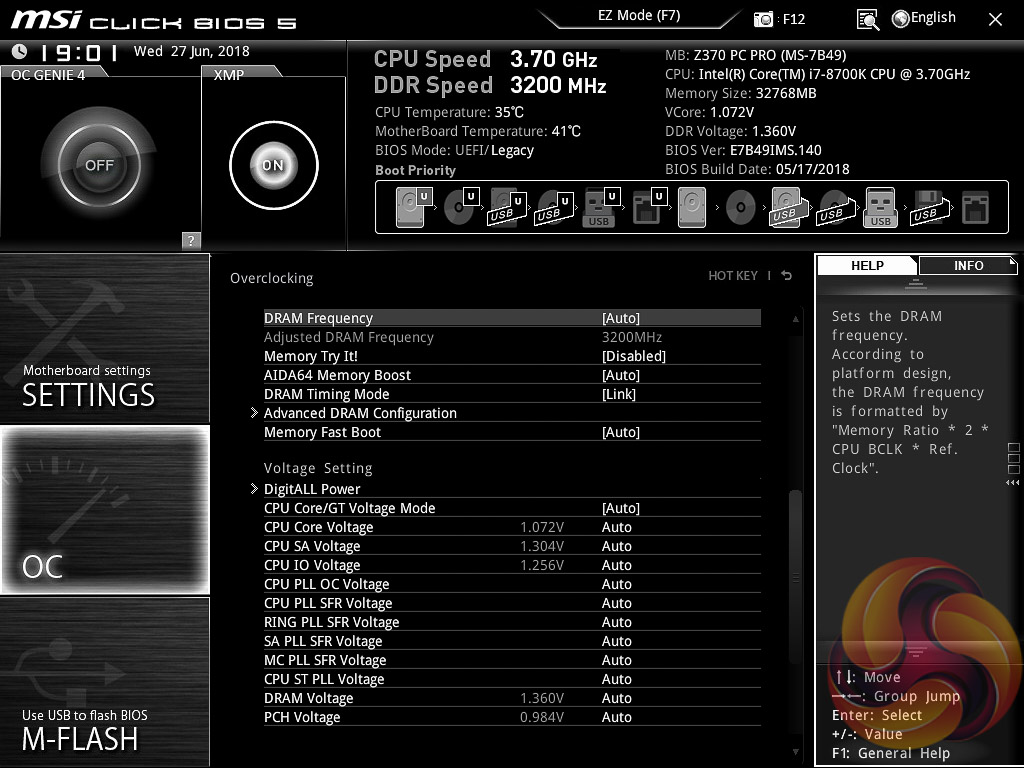Change CPU Core/GT Voltage Mode [Auto]
This screenshot has width=1024, height=768.
pyautogui.click(x=512, y=507)
